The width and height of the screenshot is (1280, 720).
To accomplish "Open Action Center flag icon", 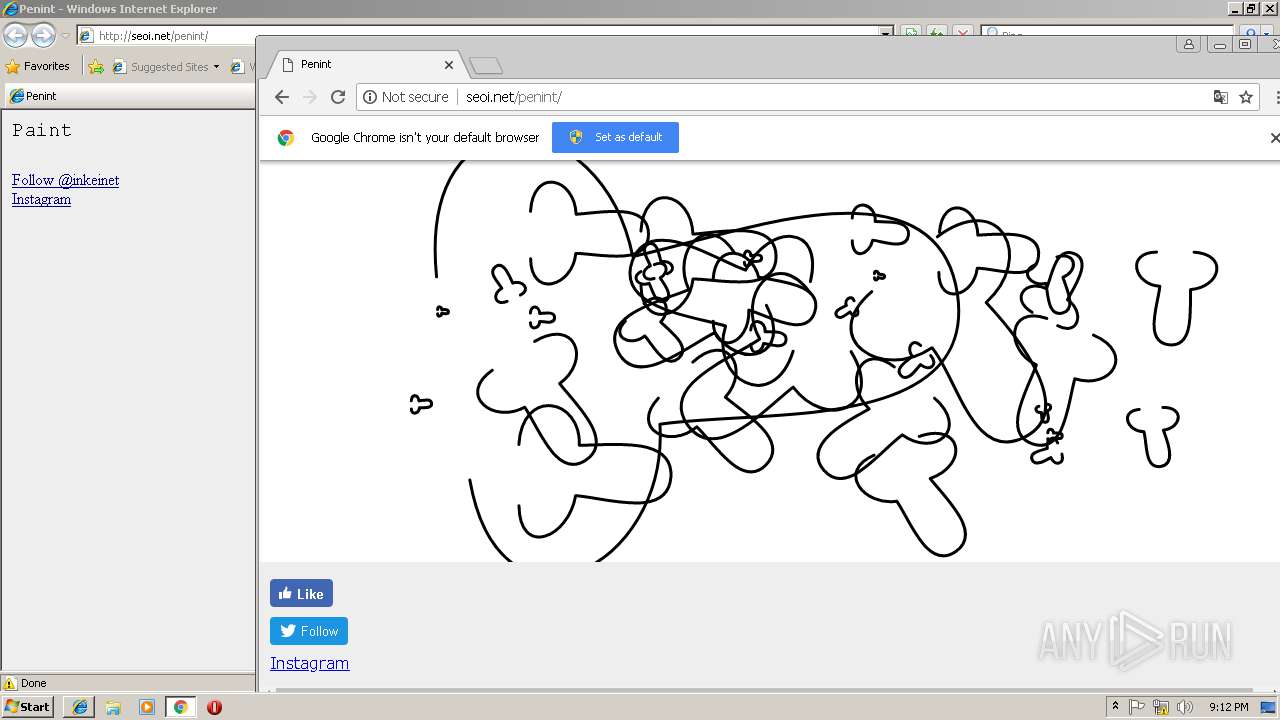I will click(x=1137, y=707).
